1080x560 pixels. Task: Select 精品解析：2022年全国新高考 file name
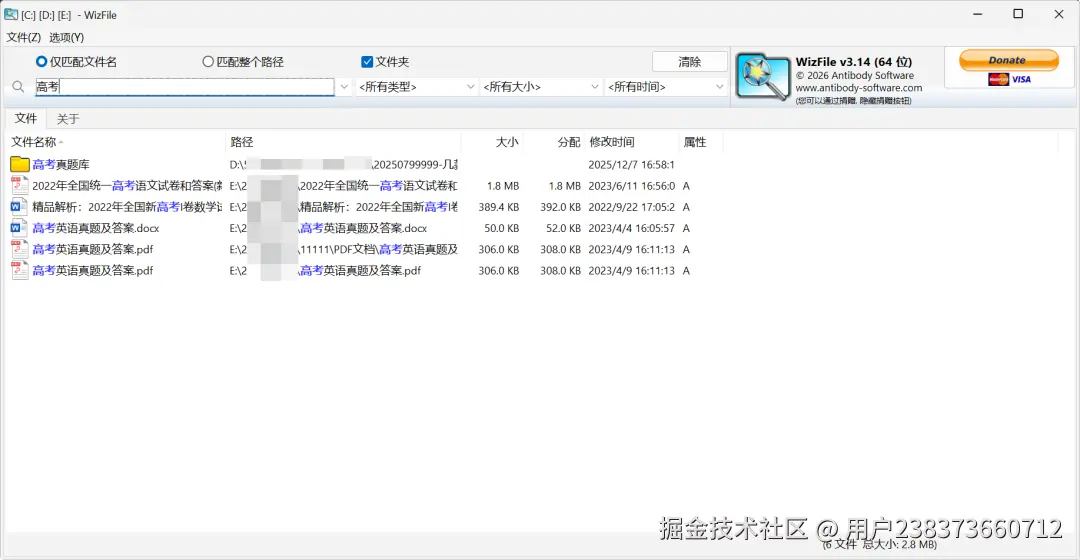click(127, 207)
